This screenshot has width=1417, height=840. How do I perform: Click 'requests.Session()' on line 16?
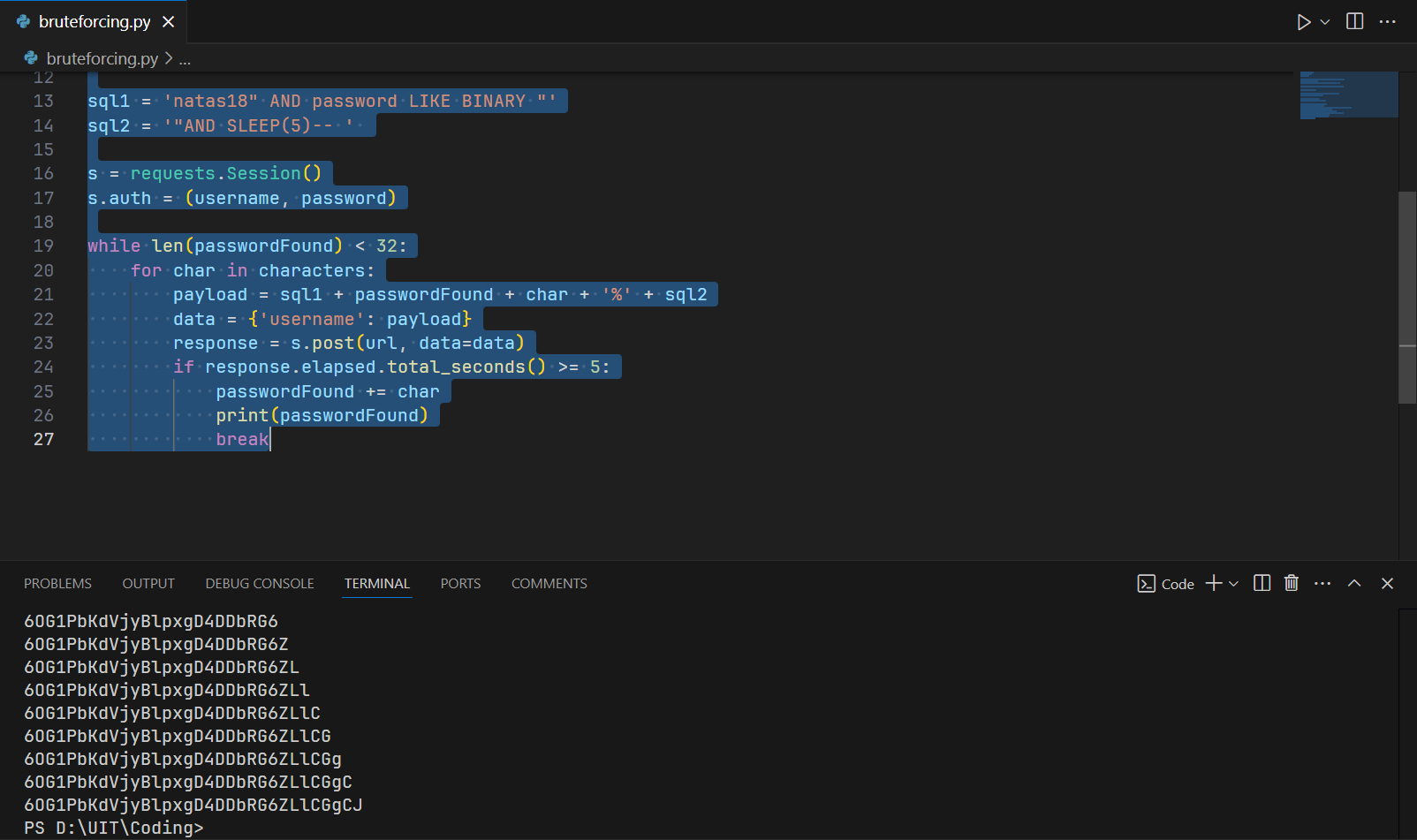point(226,173)
